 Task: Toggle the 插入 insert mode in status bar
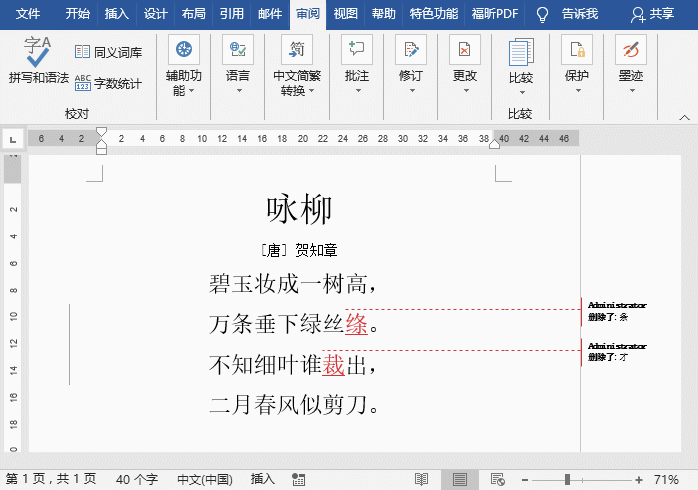[x=262, y=479]
